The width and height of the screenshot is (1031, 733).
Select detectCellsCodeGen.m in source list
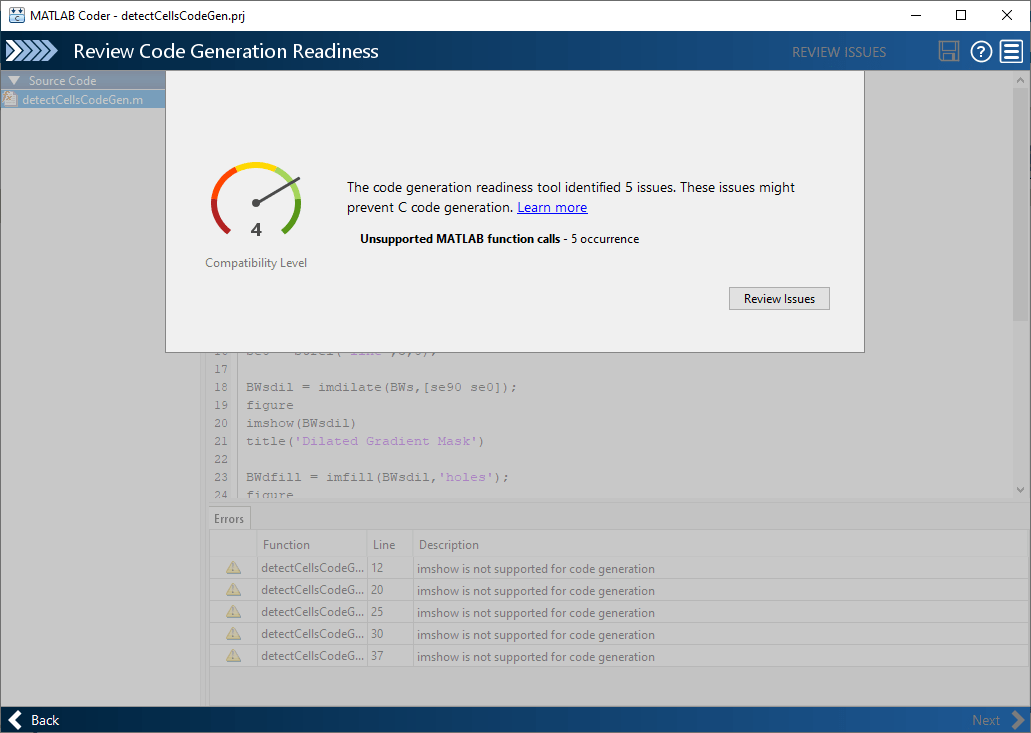[x=82, y=99]
